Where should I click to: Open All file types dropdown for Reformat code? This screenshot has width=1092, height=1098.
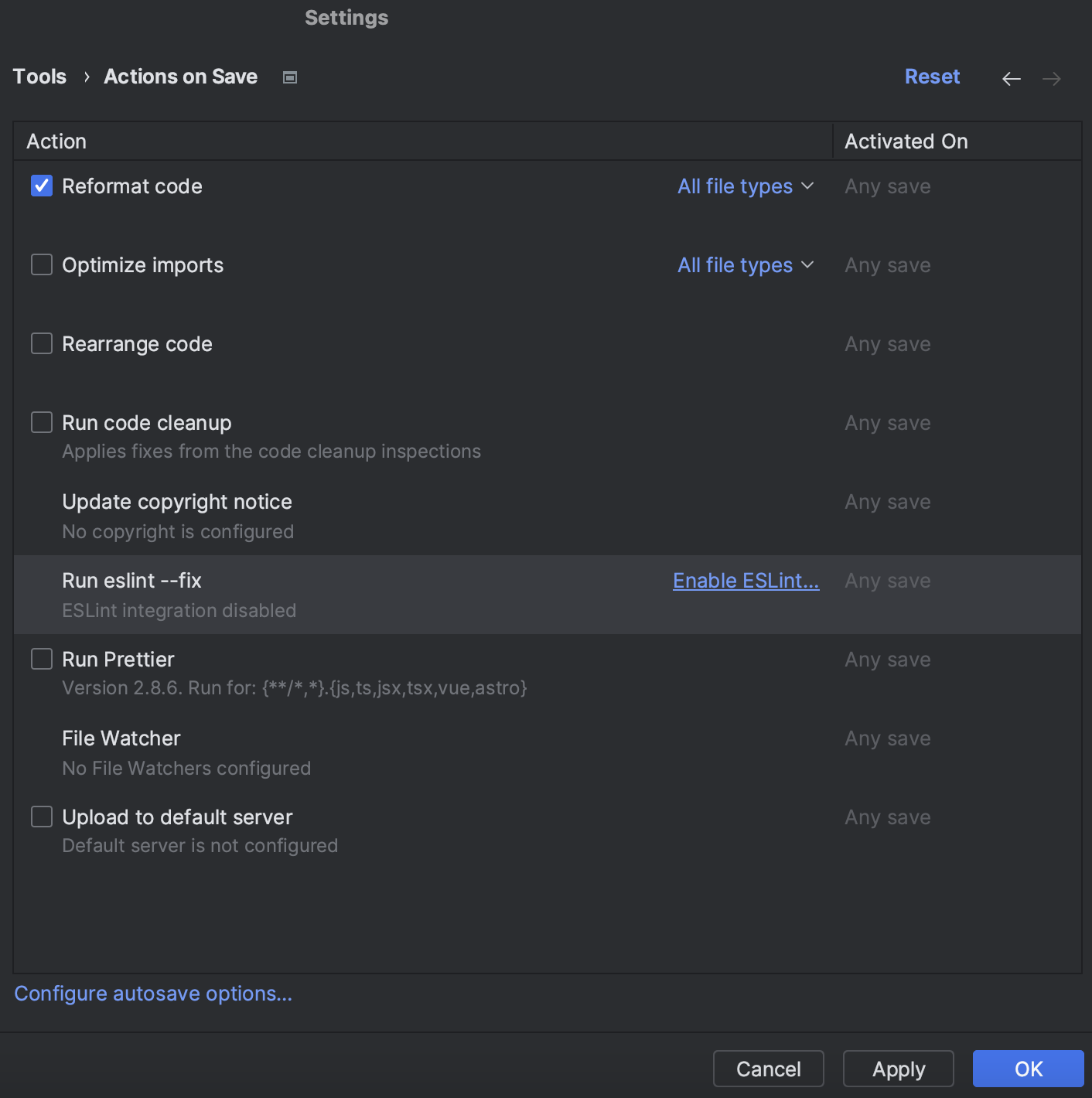[x=745, y=186]
